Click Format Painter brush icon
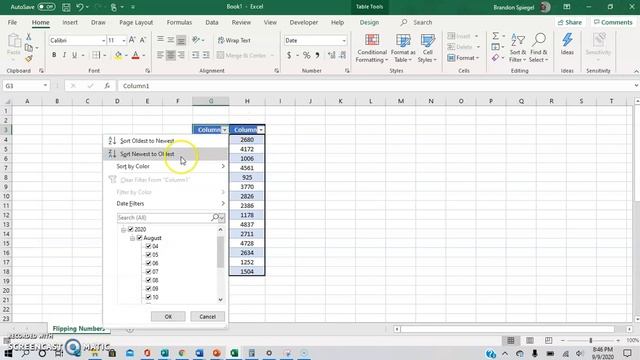Viewport: 640px width, 360px height. [x=29, y=58]
